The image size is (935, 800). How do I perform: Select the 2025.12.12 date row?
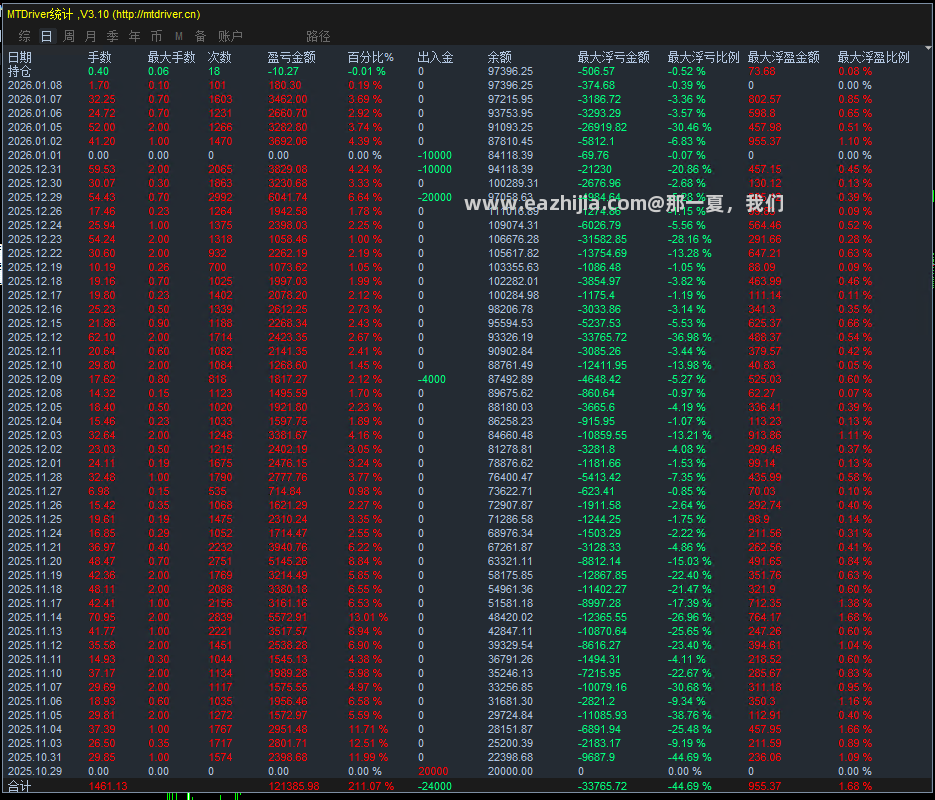pyautogui.click(x=35, y=337)
